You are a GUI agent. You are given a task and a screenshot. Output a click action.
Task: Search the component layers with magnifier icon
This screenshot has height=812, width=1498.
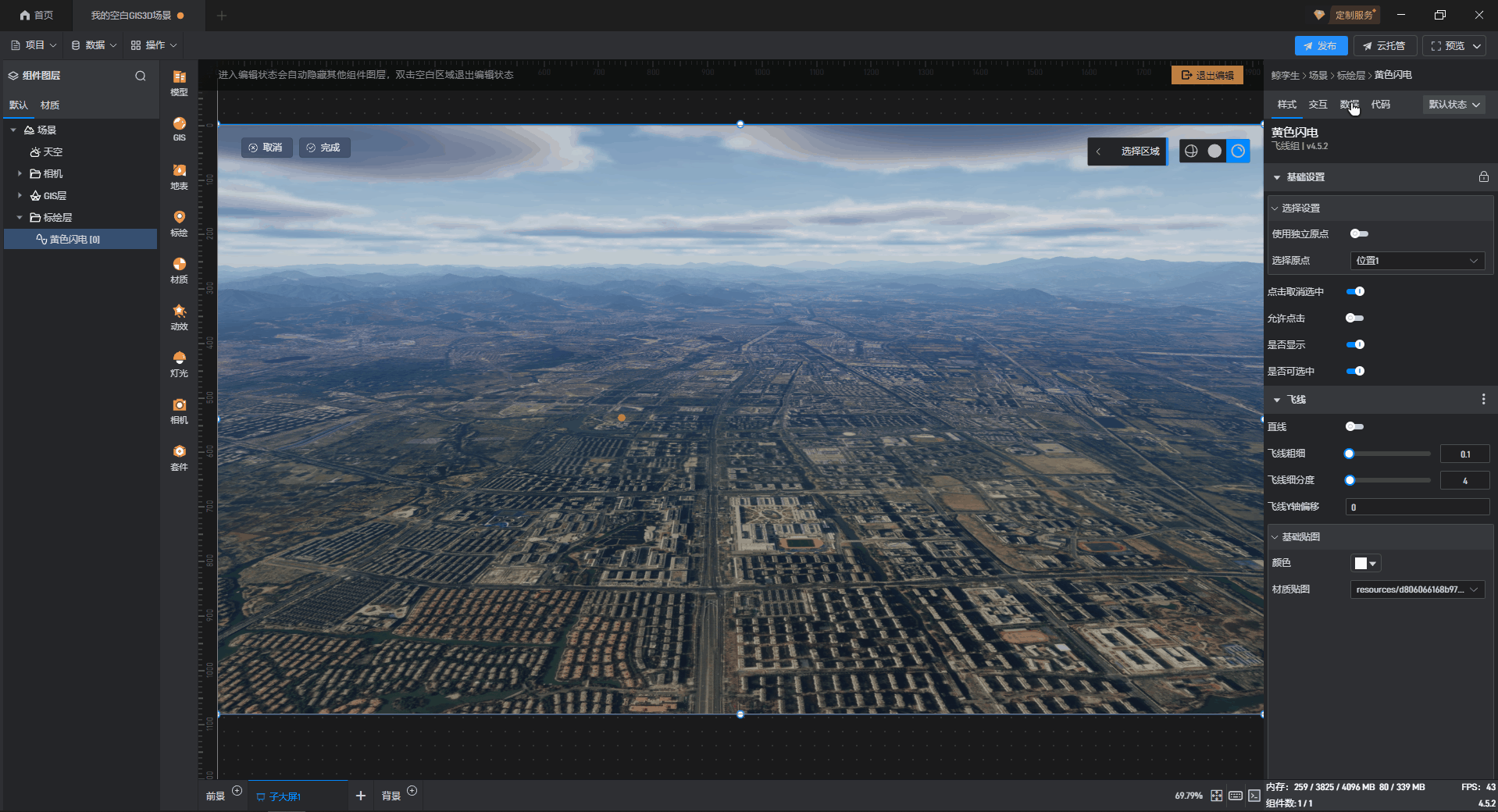(141, 76)
